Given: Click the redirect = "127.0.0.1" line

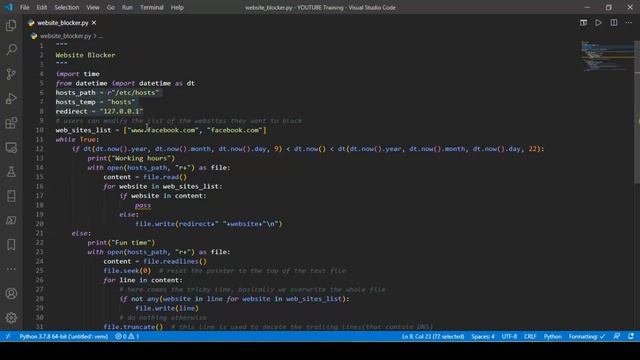Looking at the screenshot, I should (99, 111).
